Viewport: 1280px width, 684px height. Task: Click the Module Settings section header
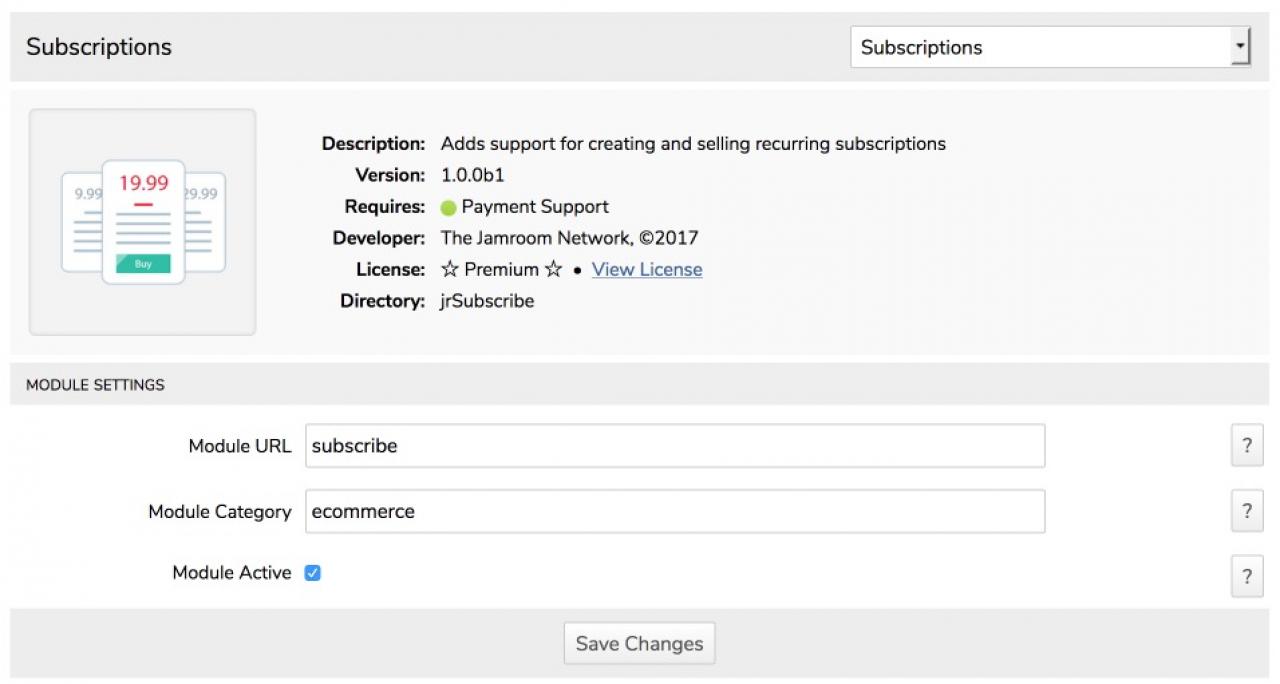[x=95, y=384]
